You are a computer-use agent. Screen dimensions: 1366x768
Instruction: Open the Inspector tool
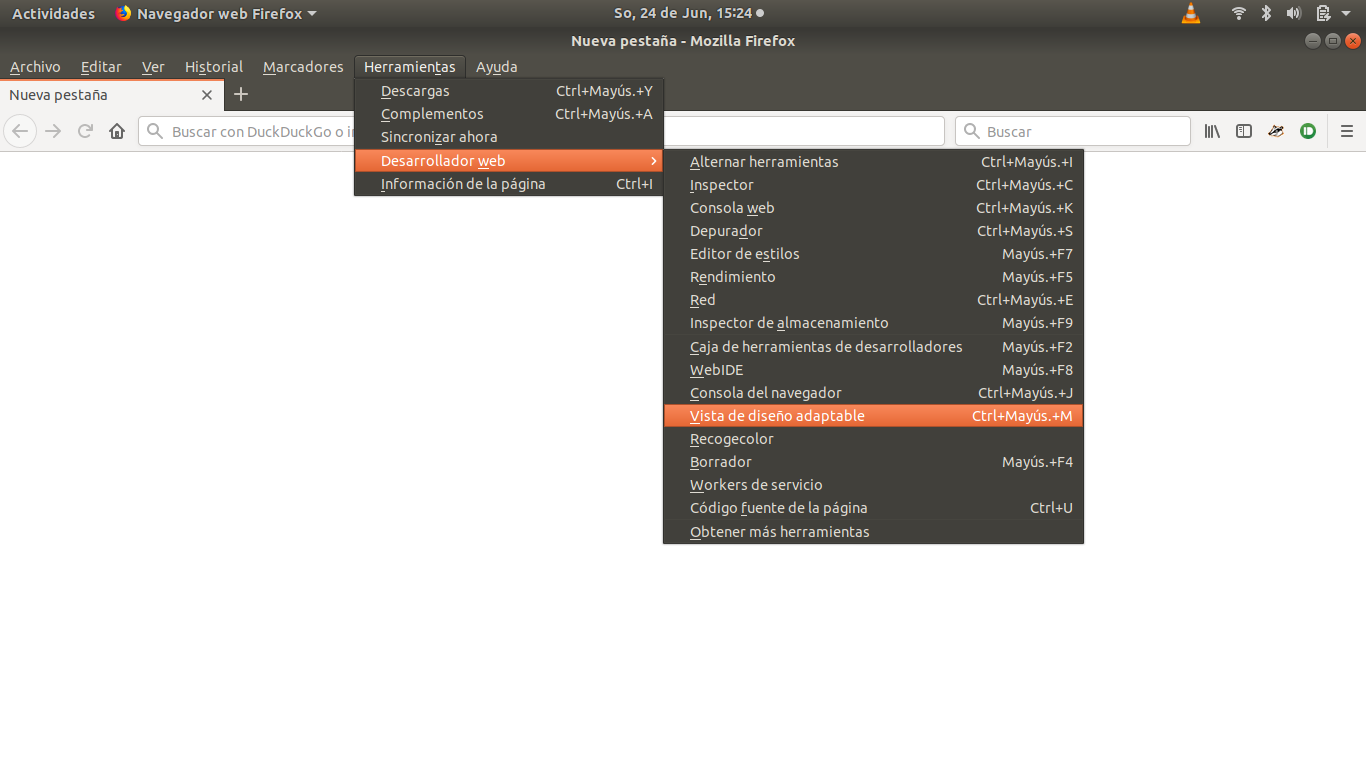[x=873, y=185]
